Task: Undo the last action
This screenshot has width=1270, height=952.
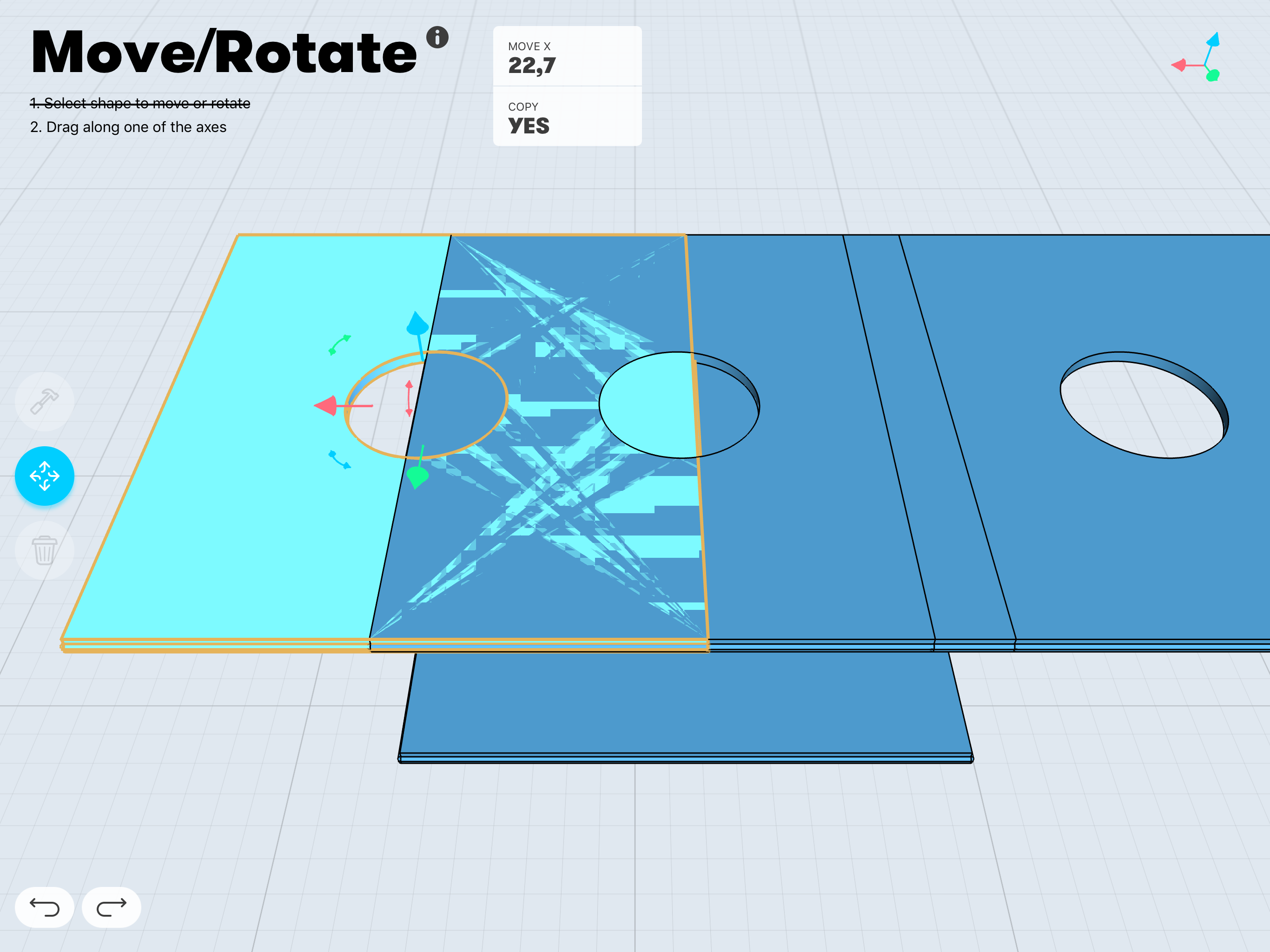Action: (45, 907)
